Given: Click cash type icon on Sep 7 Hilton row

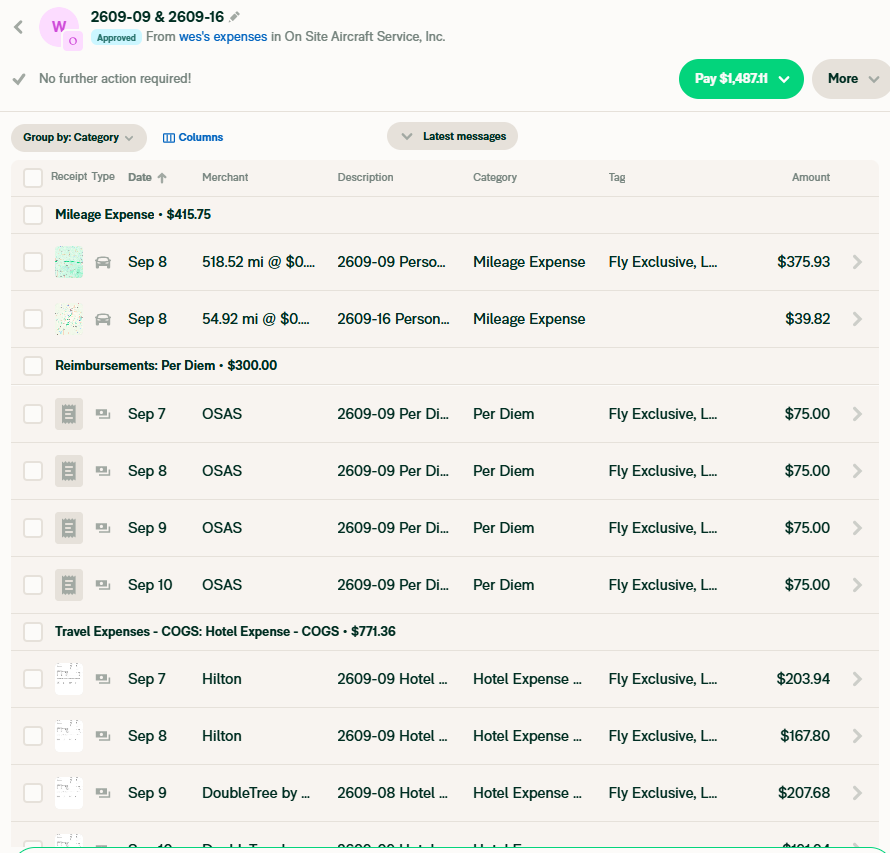Looking at the screenshot, I should pos(103,679).
